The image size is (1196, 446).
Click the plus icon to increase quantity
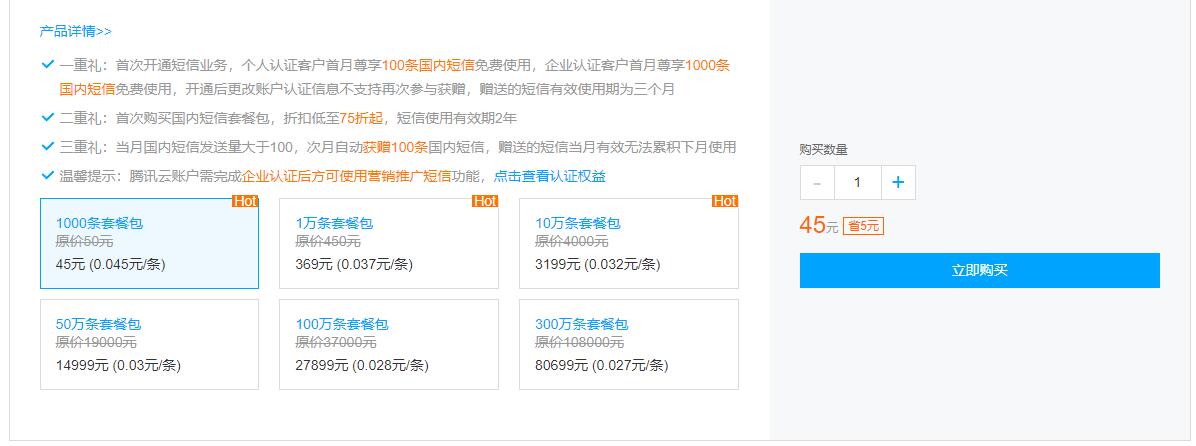tap(898, 182)
